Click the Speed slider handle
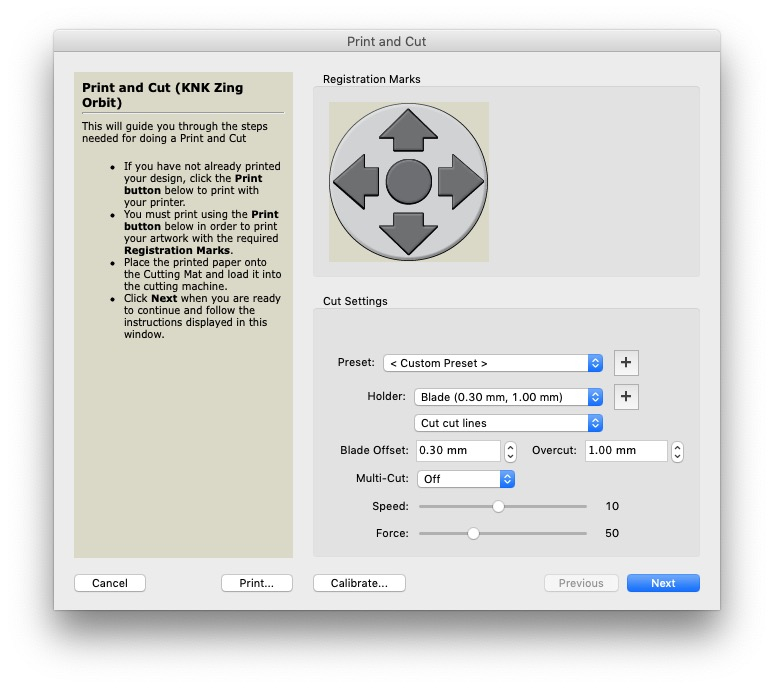The image size is (774, 688). [x=499, y=507]
